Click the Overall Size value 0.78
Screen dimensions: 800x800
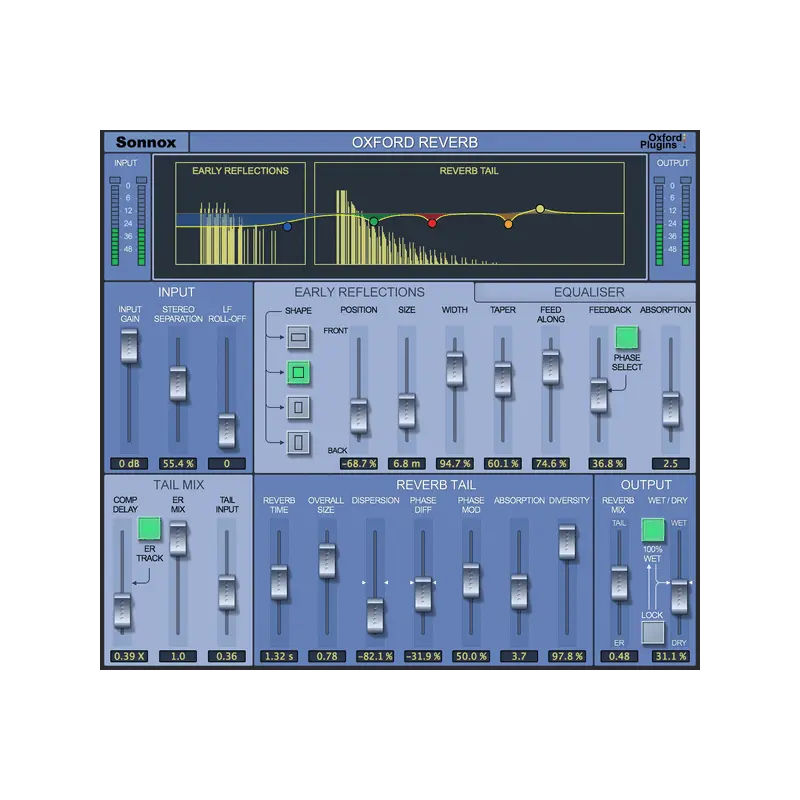click(327, 657)
